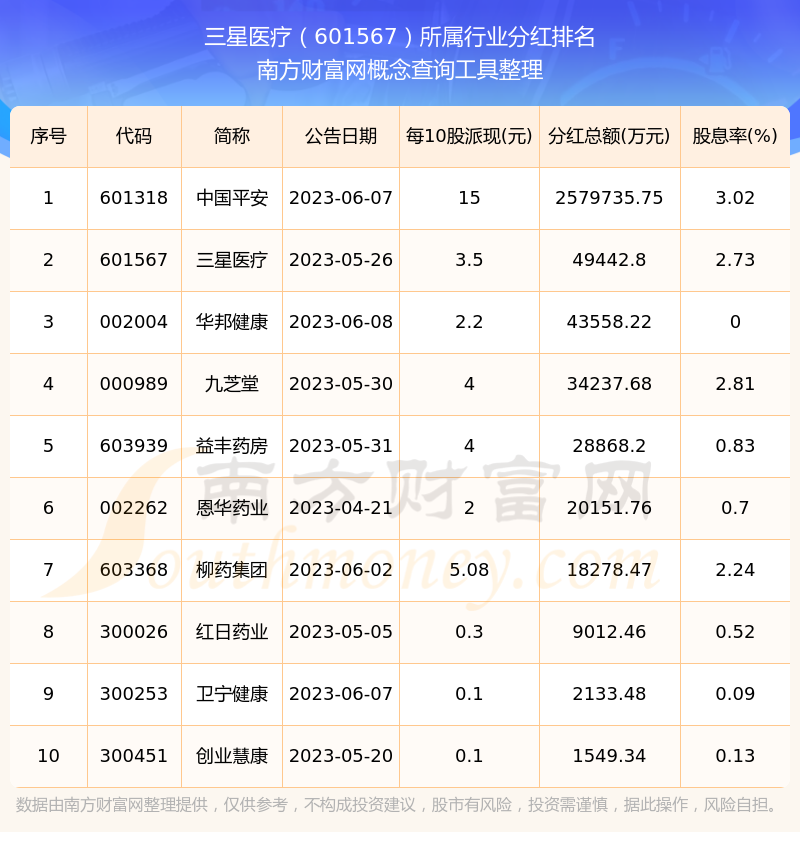
Task: Click the 股息率(%) column header
Action: click(735, 136)
